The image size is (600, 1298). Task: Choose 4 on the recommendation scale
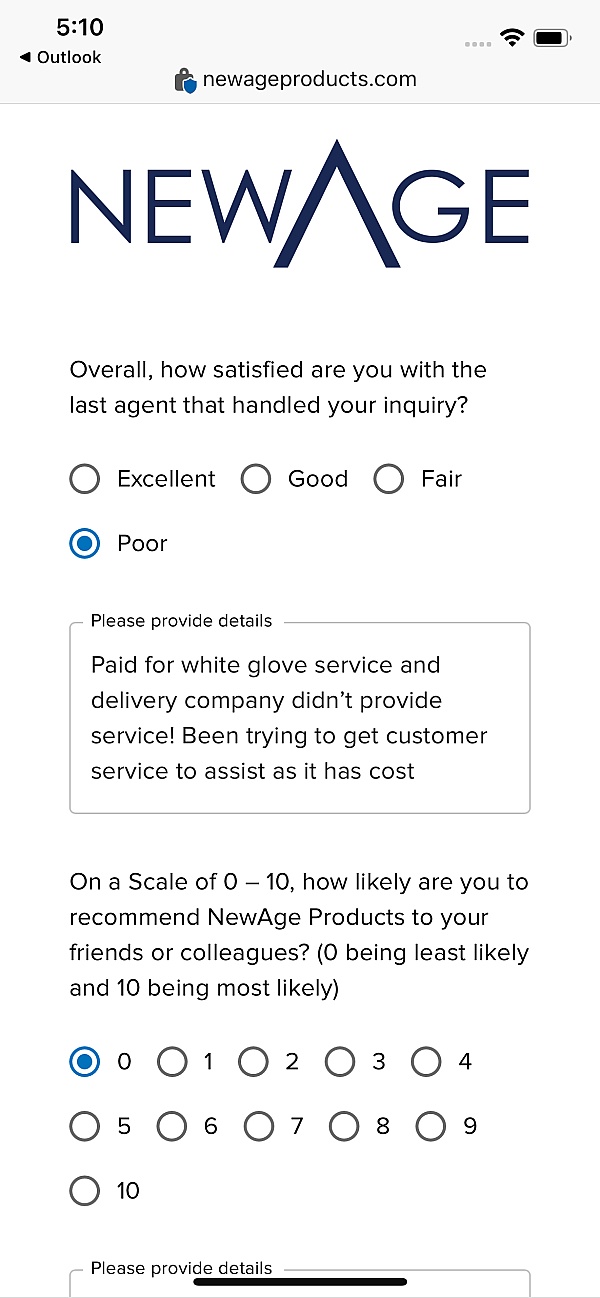tap(426, 1062)
